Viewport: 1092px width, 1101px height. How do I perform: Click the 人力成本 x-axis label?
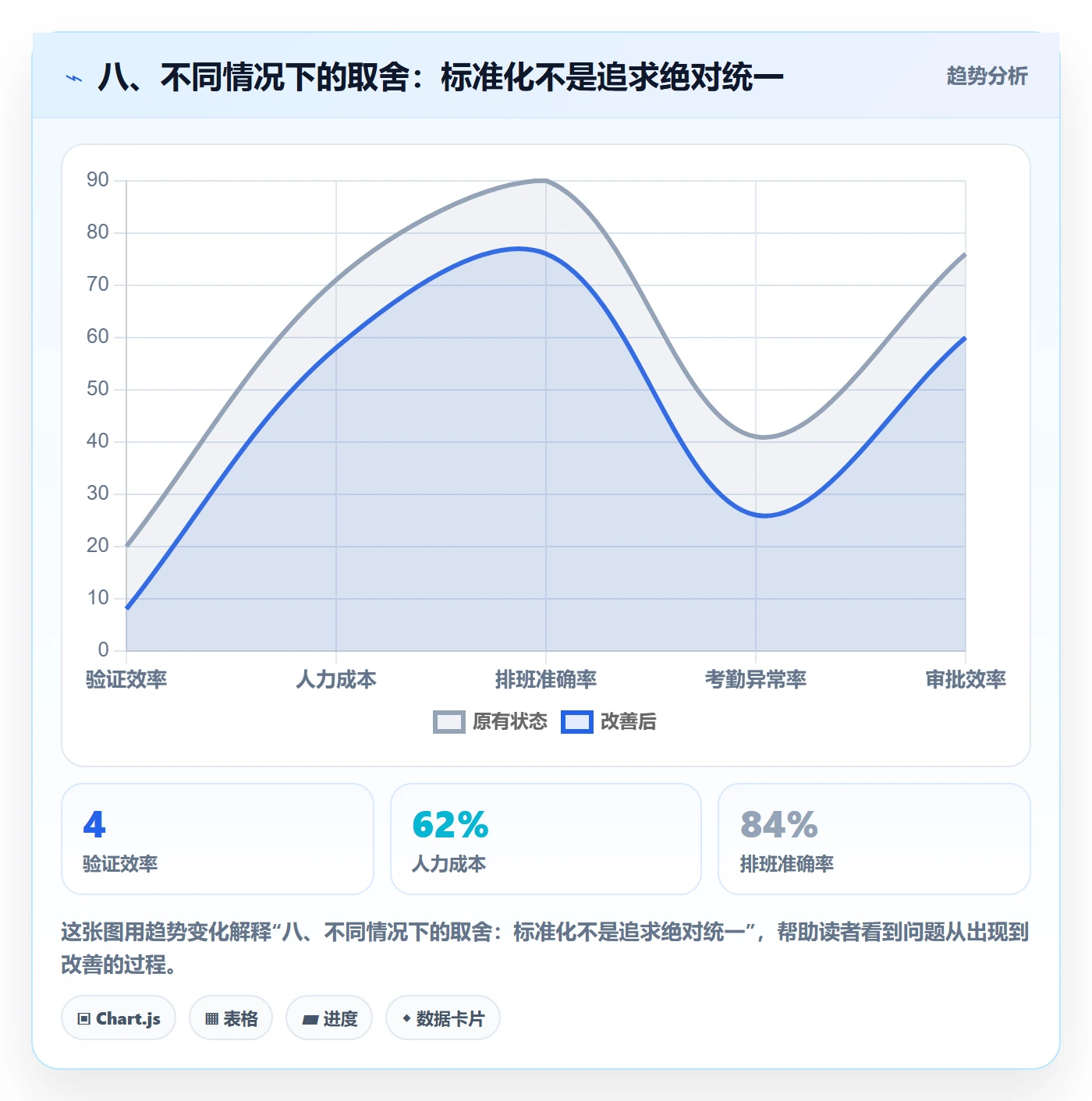coord(336,679)
